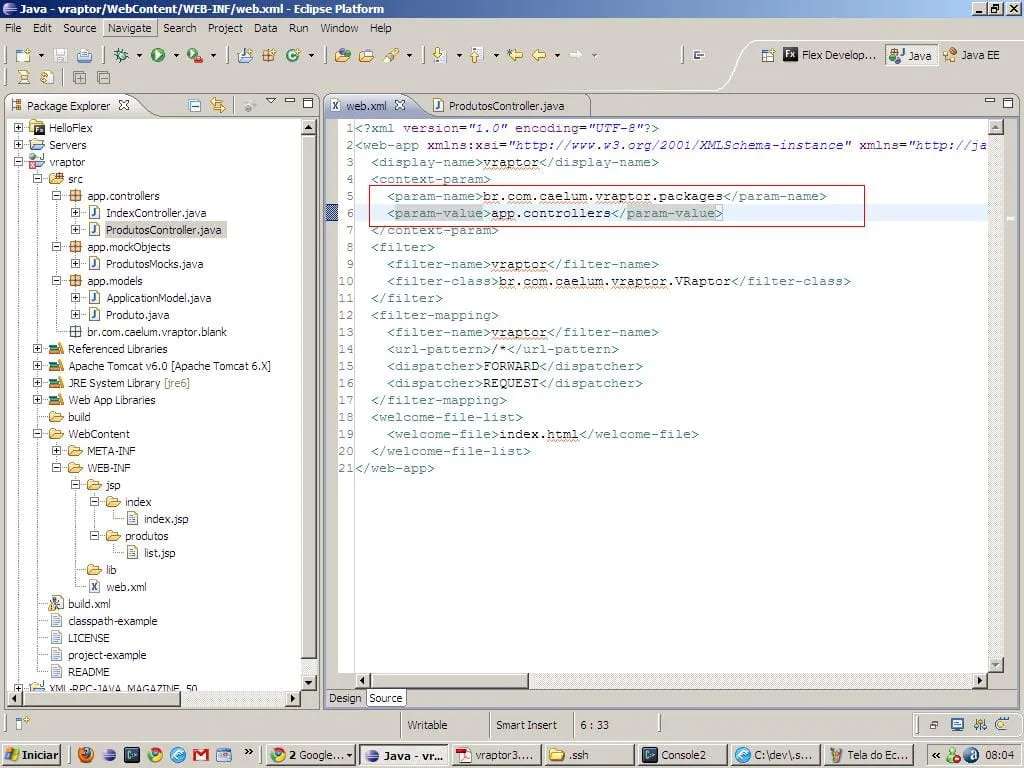Switch to the Java EE perspective

click(x=971, y=56)
